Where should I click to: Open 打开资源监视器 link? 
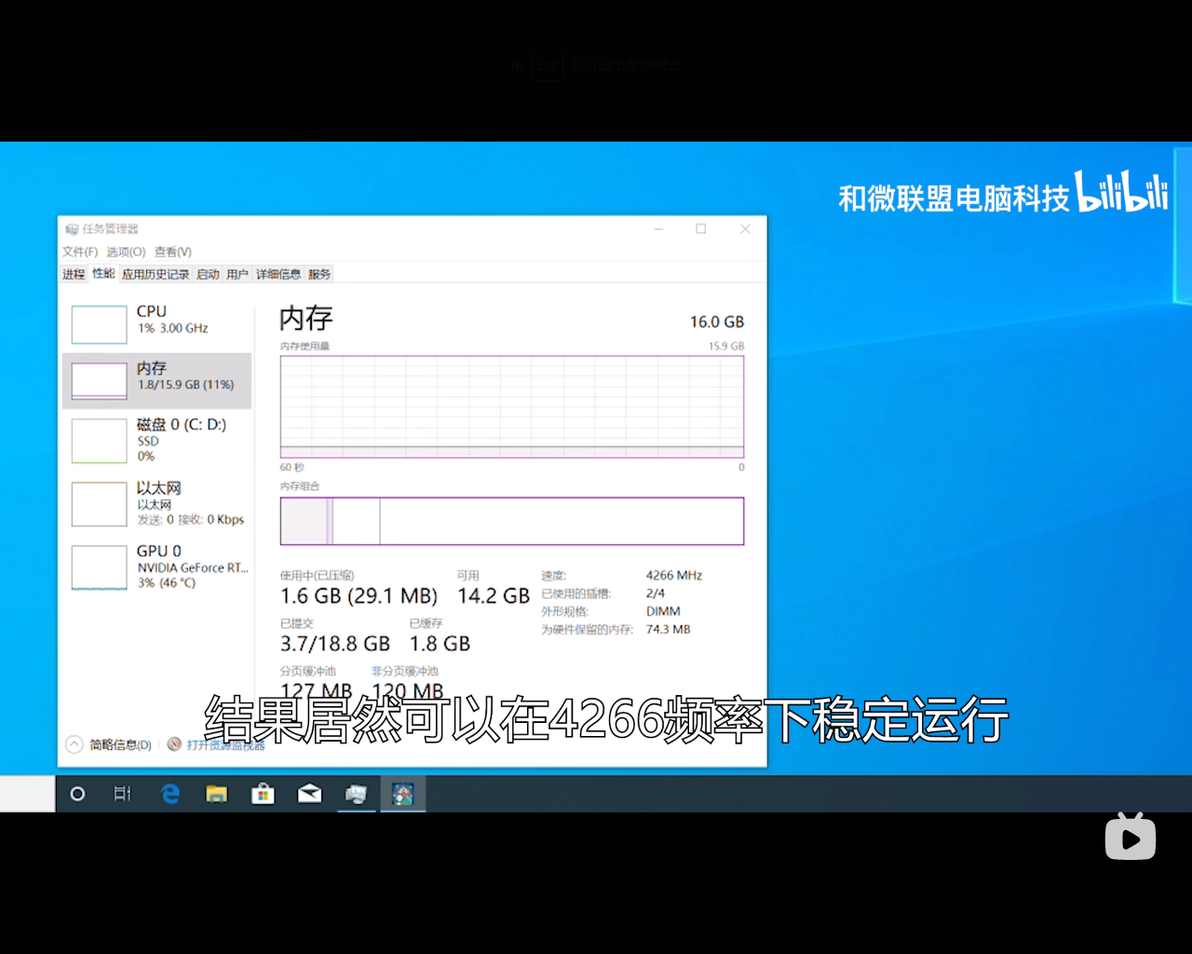(x=226, y=745)
